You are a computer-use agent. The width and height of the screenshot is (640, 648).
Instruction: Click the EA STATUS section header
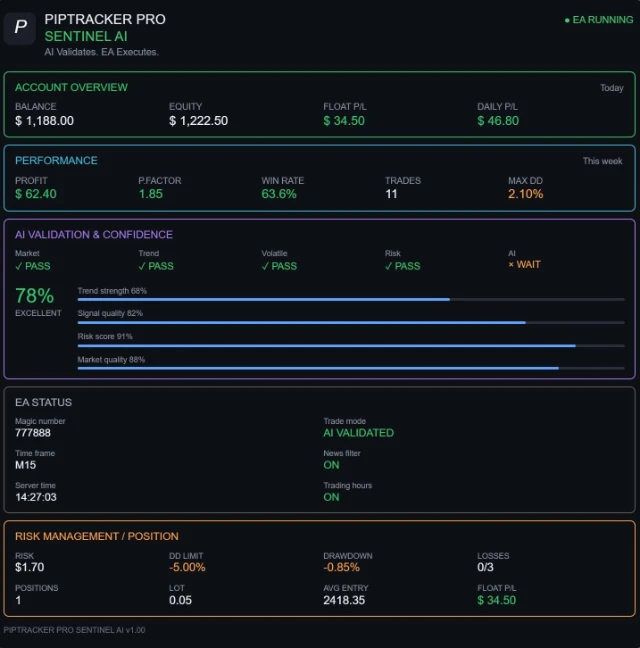coord(43,402)
